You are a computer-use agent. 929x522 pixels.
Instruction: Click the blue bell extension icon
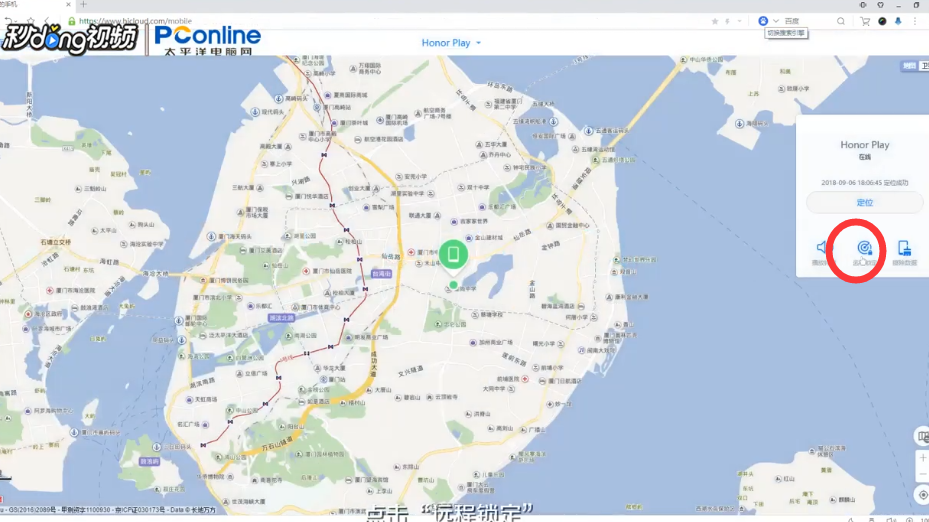click(x=898, y=21)
